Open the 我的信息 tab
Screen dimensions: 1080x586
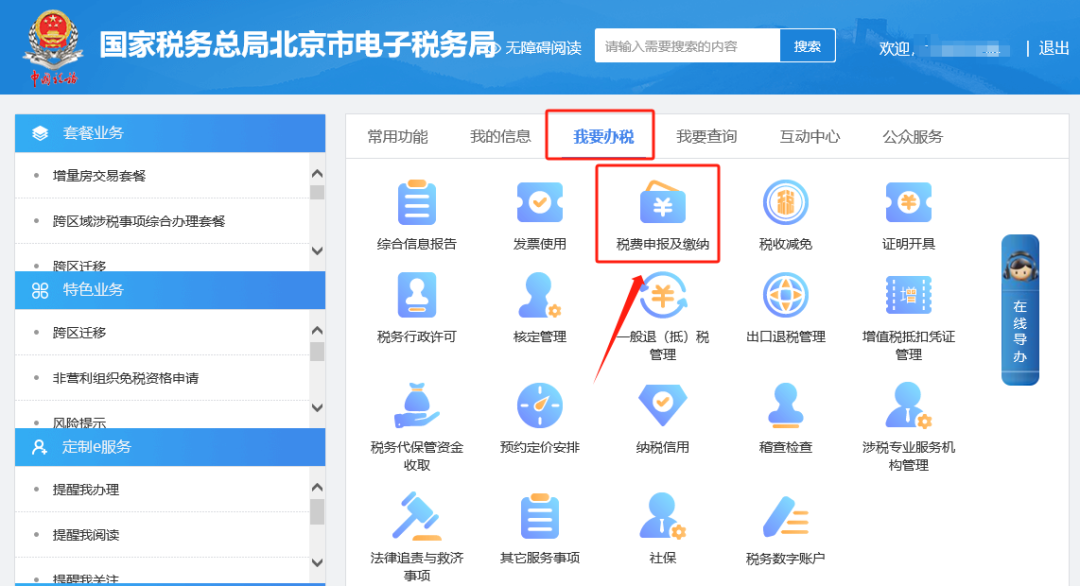point(501,136)
